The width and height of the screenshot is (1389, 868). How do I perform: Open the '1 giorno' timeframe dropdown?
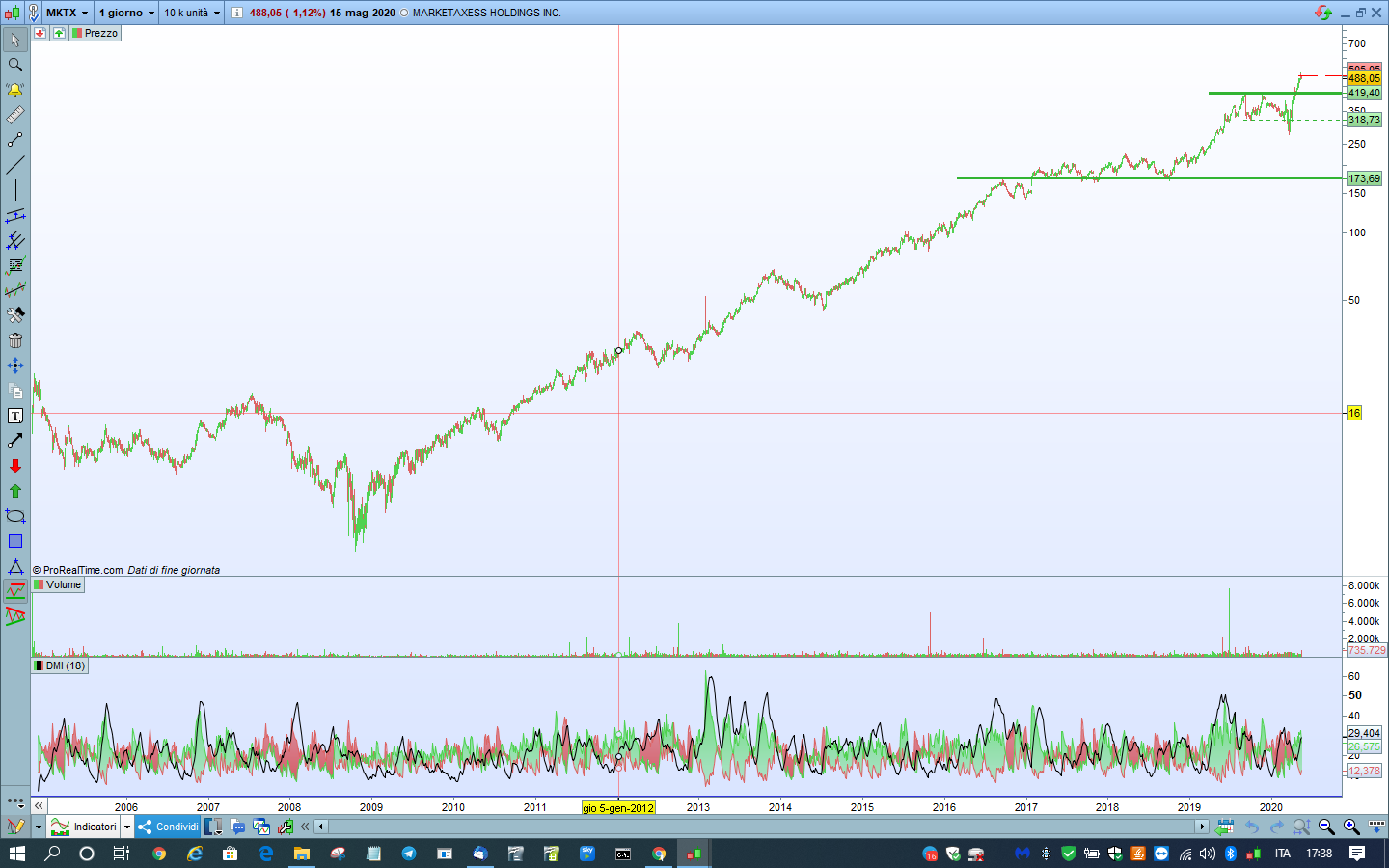pos(126,13)
